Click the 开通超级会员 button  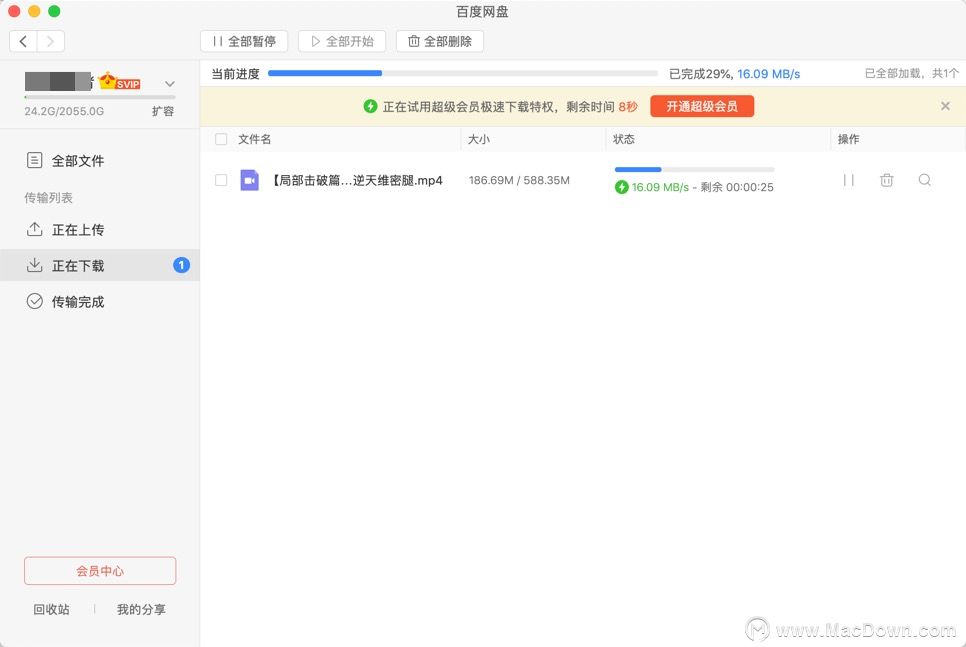[702, 106]
